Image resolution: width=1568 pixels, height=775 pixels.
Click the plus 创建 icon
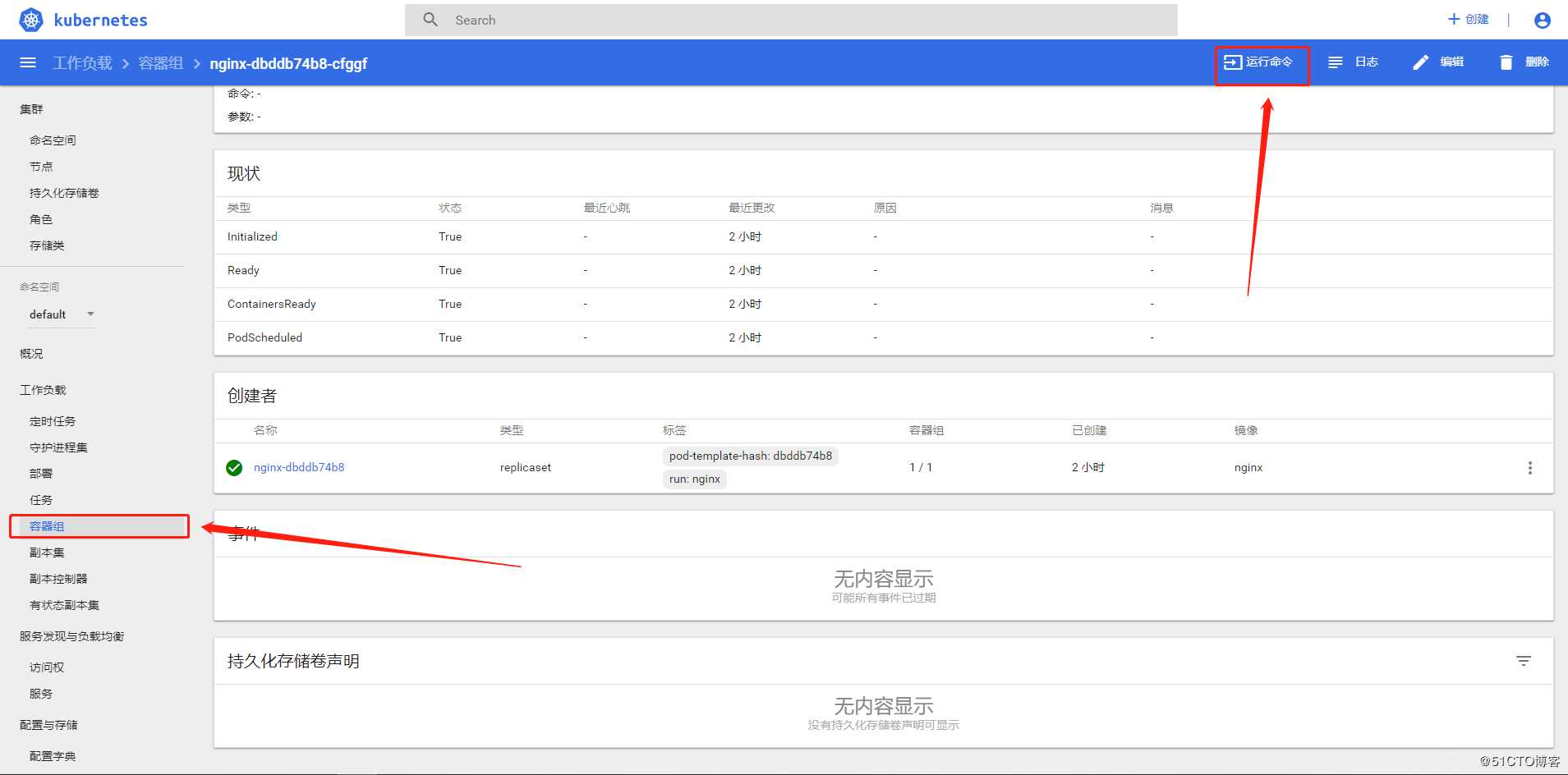[1454, 19]
